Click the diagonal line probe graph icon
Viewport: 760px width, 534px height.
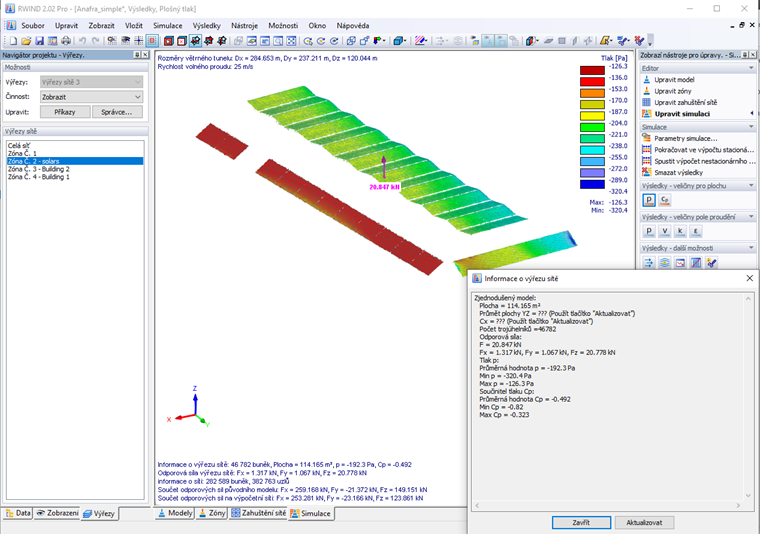point(696,263)
